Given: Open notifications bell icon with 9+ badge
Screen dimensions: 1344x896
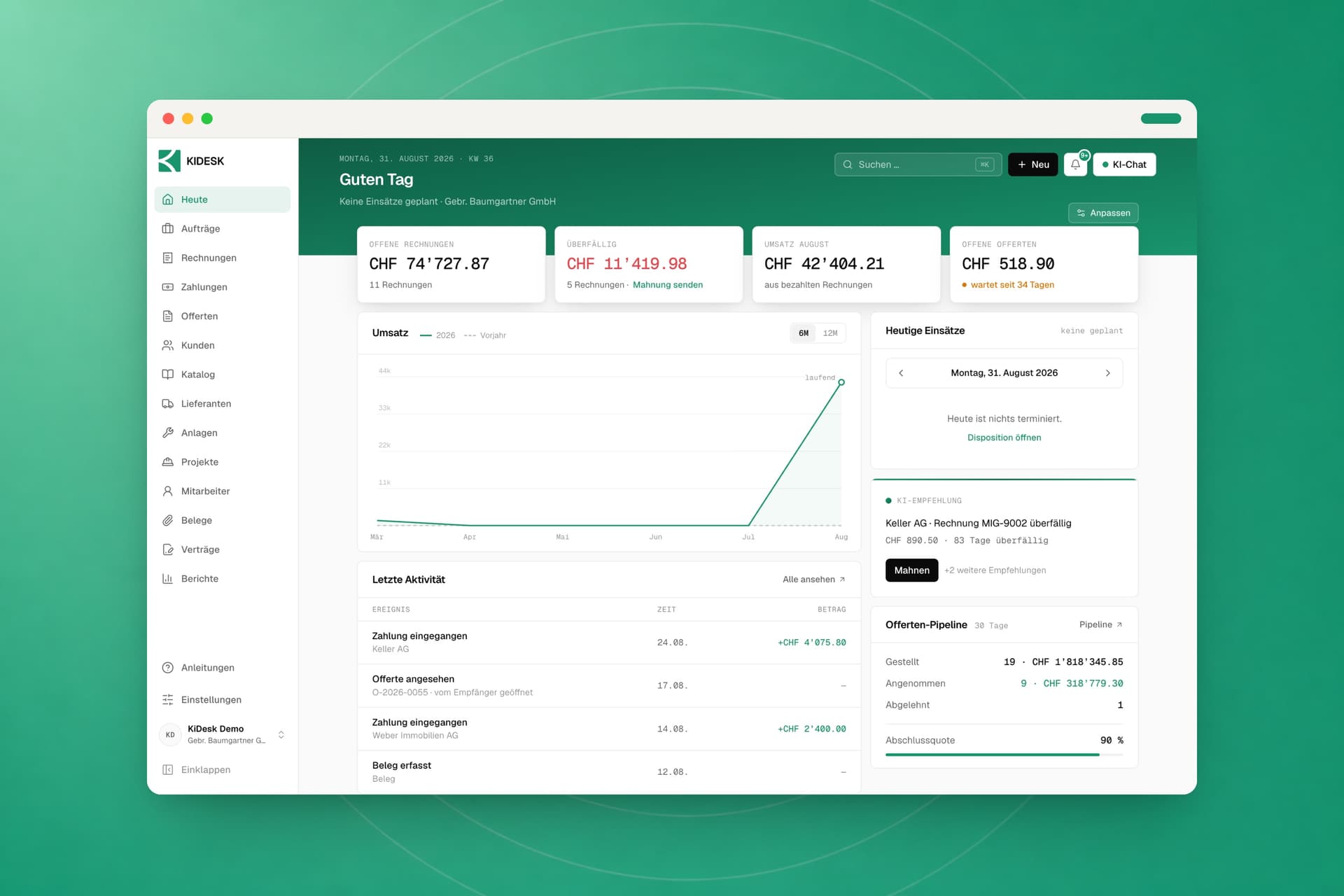Looking at the screenshot, I should coord(1075,164).
